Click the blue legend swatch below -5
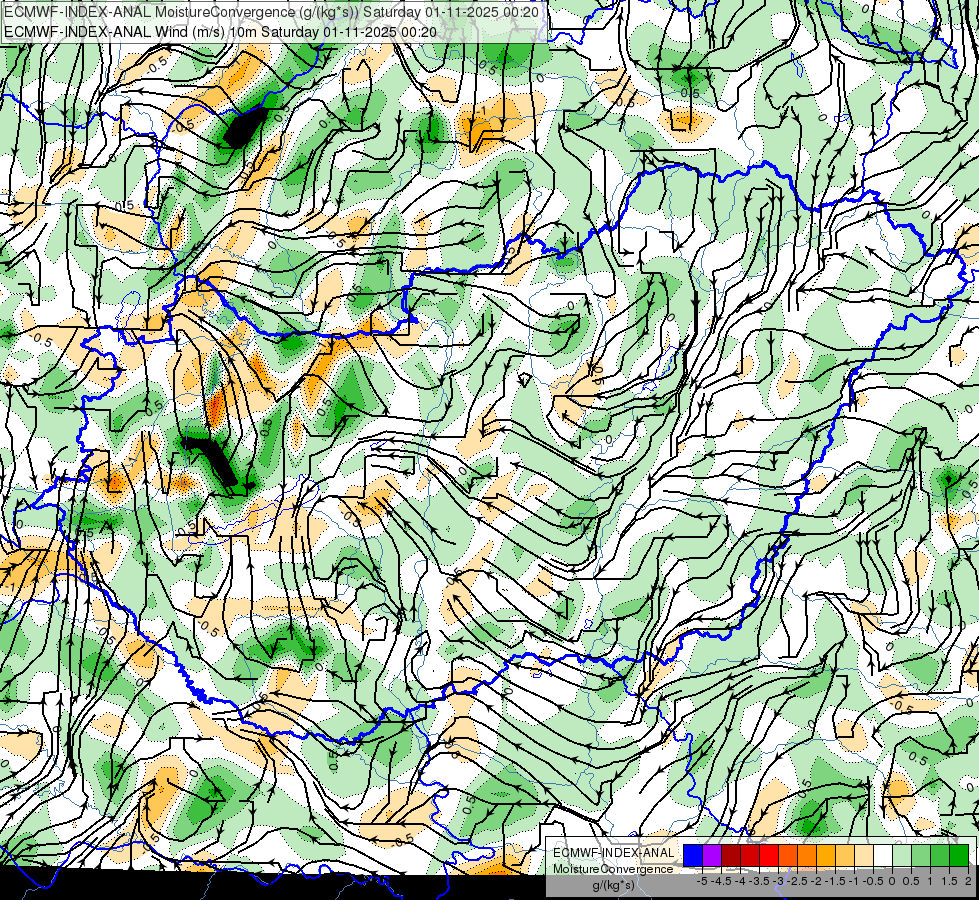Screen dimensions: 979x900 pos(693,856)
